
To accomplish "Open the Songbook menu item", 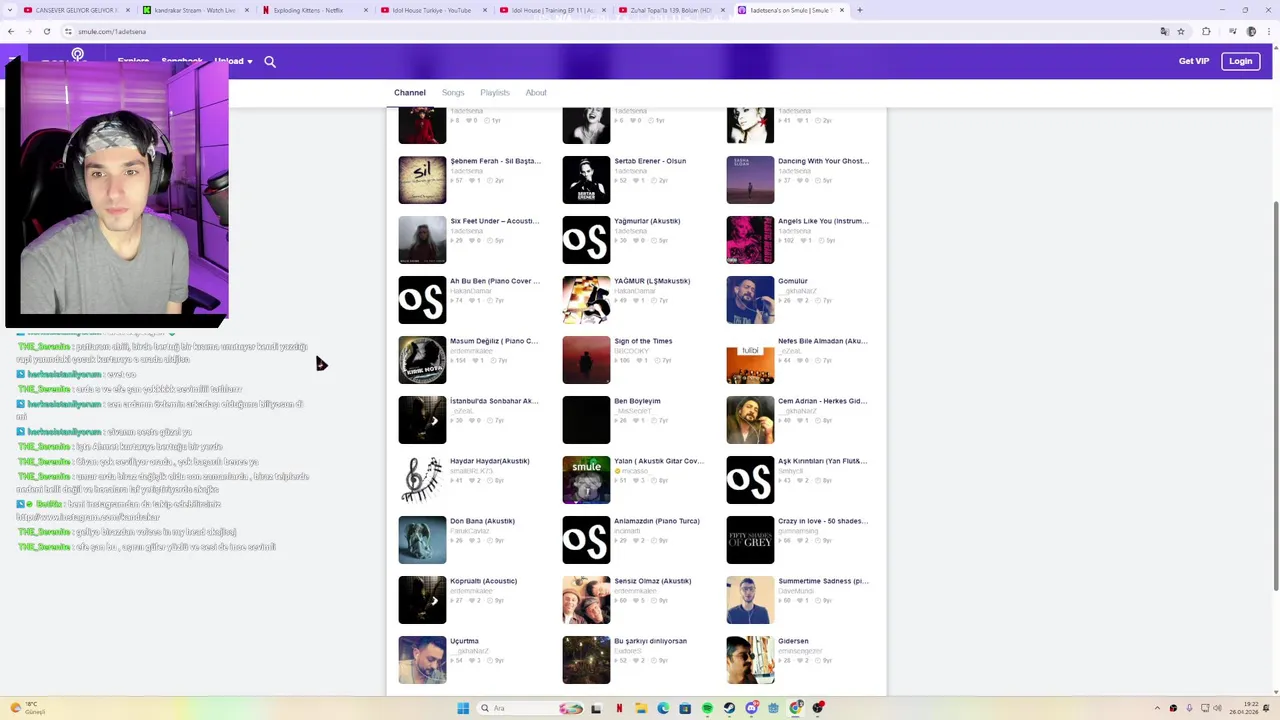I will 182,61.
